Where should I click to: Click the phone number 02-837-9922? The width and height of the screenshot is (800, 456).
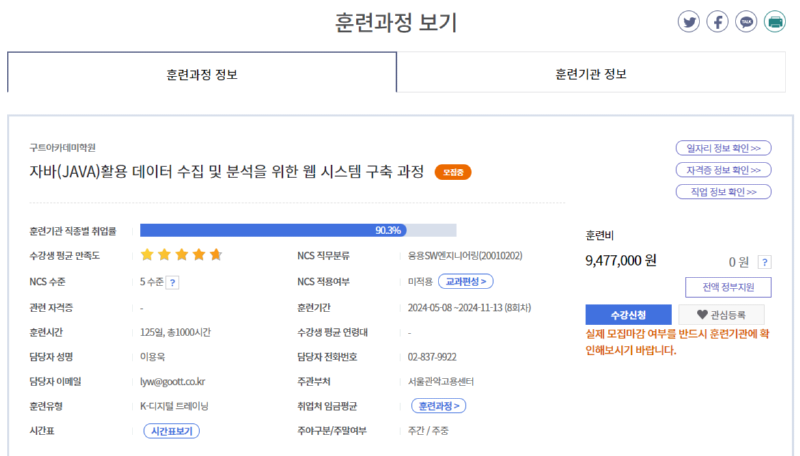click(432, 357)
